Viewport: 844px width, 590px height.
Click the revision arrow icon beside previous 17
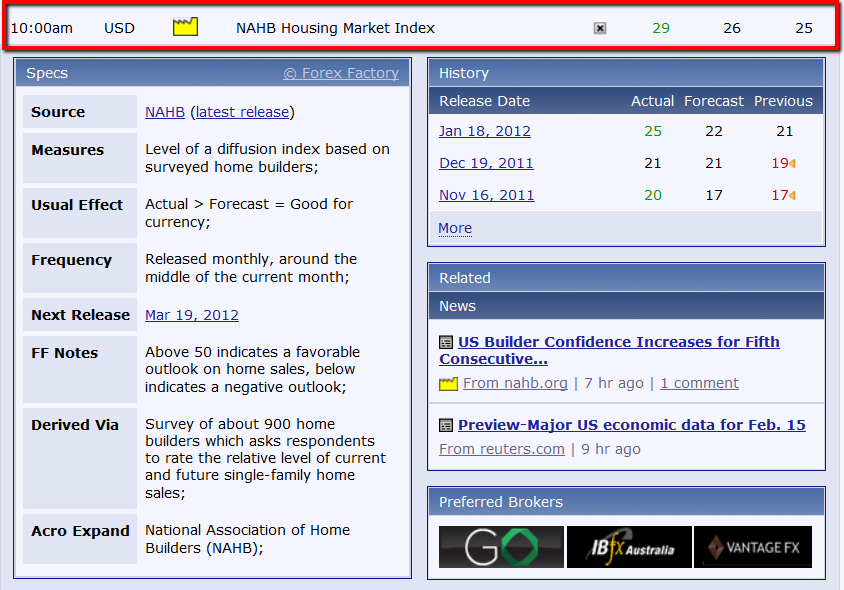pyautogui.click(x=792, y=195)
